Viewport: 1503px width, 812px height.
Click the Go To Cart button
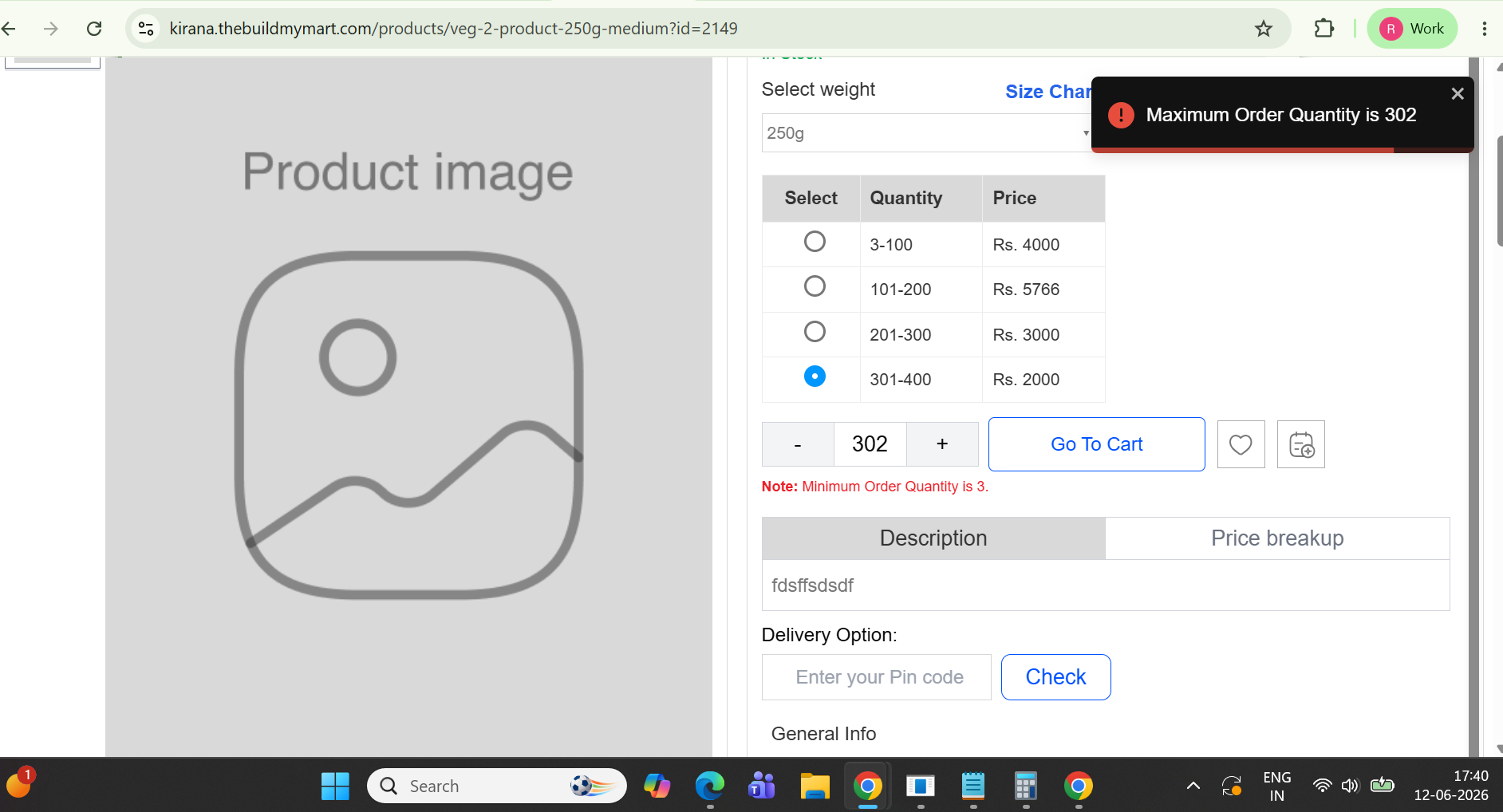(1097, 444)
